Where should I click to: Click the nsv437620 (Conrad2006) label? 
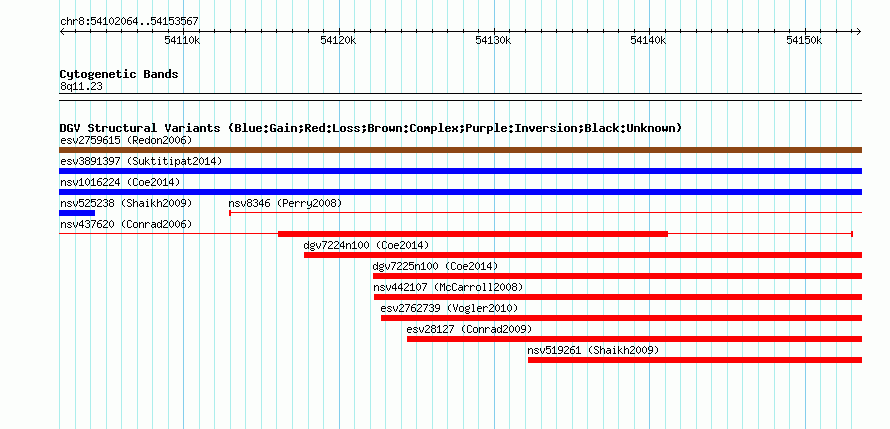click(x=126, y=224)
